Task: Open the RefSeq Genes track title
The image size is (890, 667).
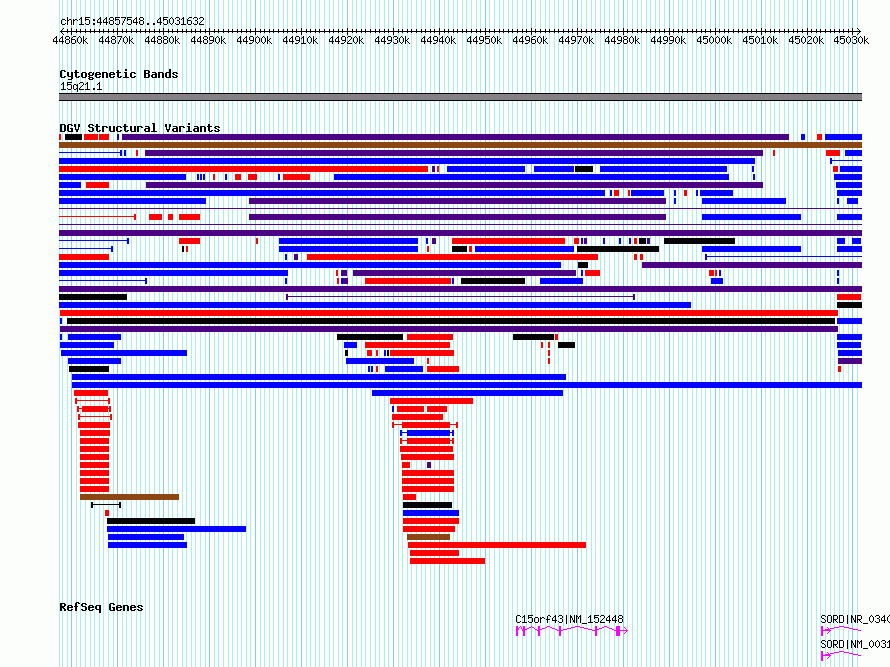Action: (101, 607)
